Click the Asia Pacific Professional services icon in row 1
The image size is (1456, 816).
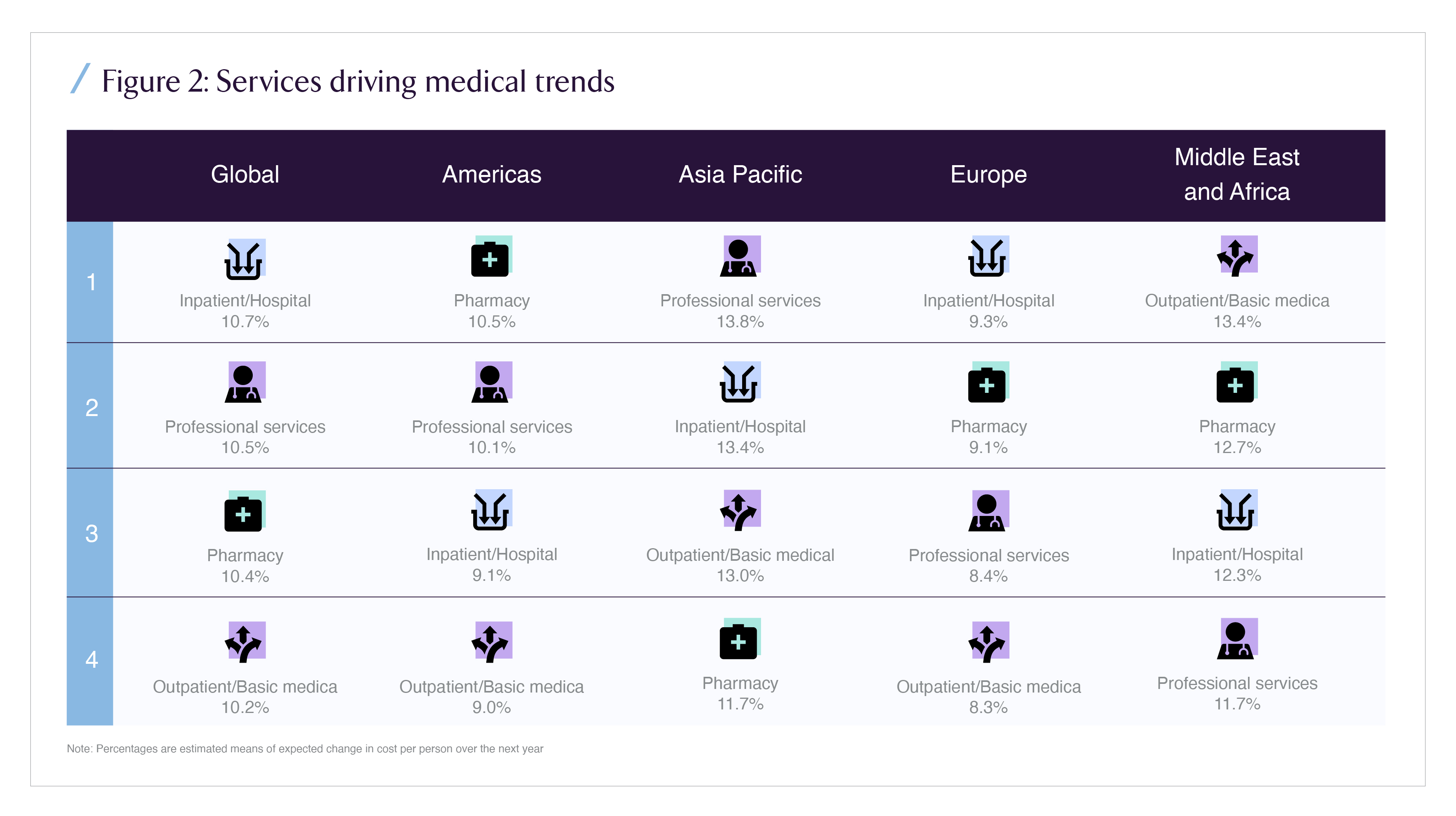(740, 256)
